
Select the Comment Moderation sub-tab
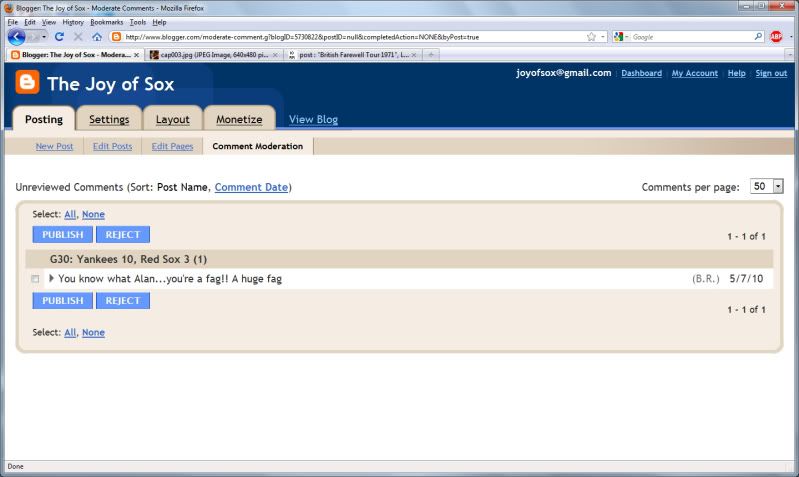click(258, 146)
